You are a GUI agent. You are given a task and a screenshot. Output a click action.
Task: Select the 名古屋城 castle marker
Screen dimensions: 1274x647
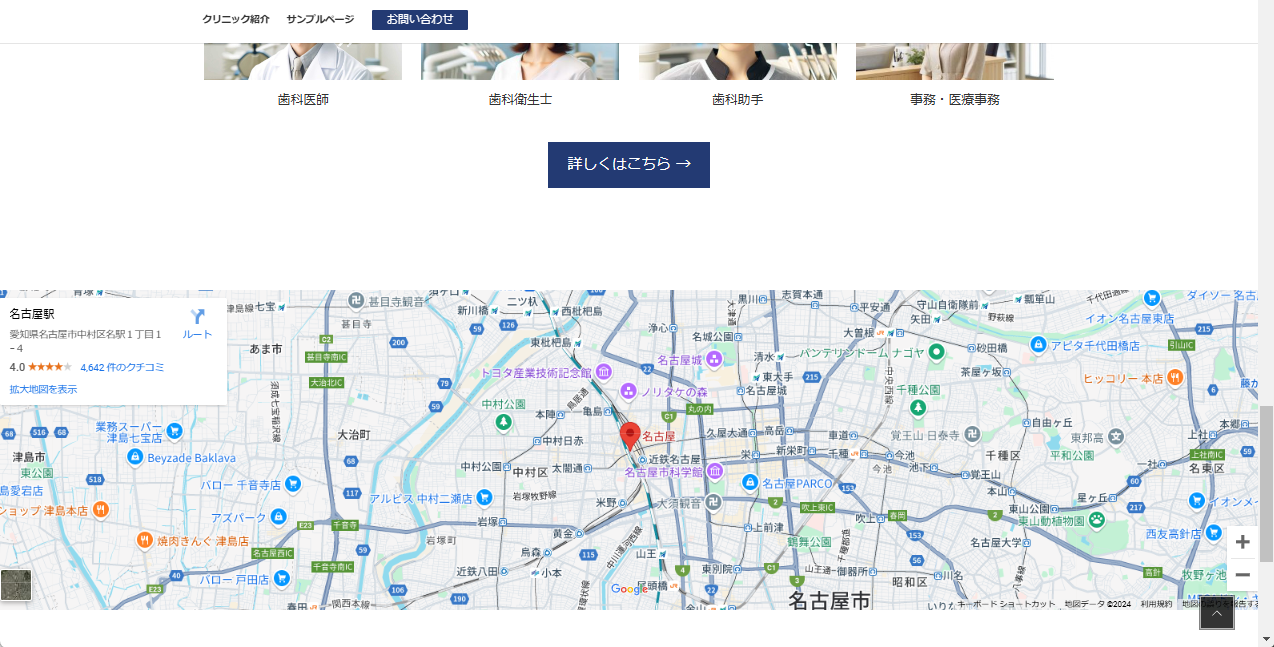point(714,359)
